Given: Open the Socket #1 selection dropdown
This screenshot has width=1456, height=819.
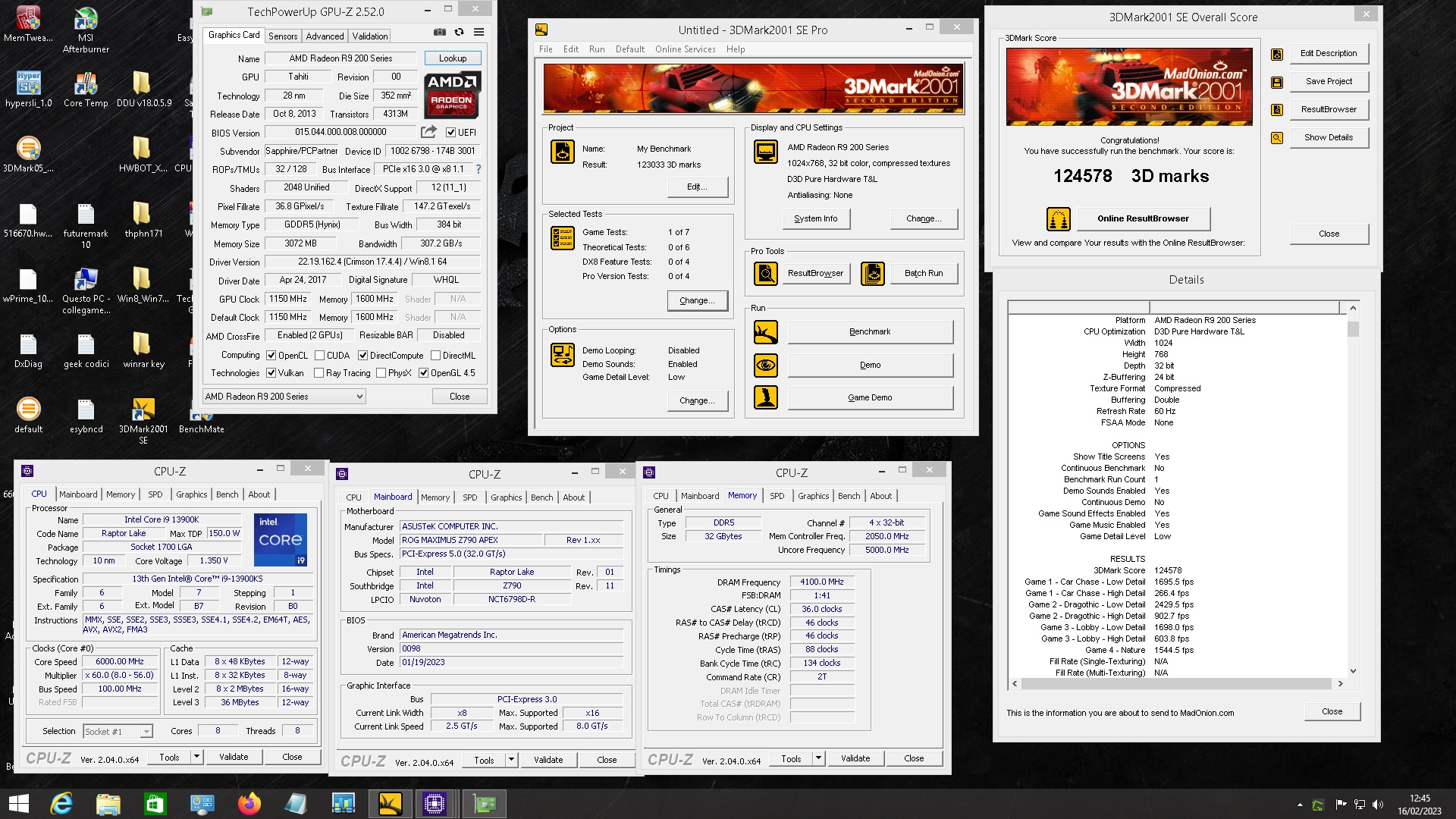Looking at the screenshot, I should pos(118,732).
